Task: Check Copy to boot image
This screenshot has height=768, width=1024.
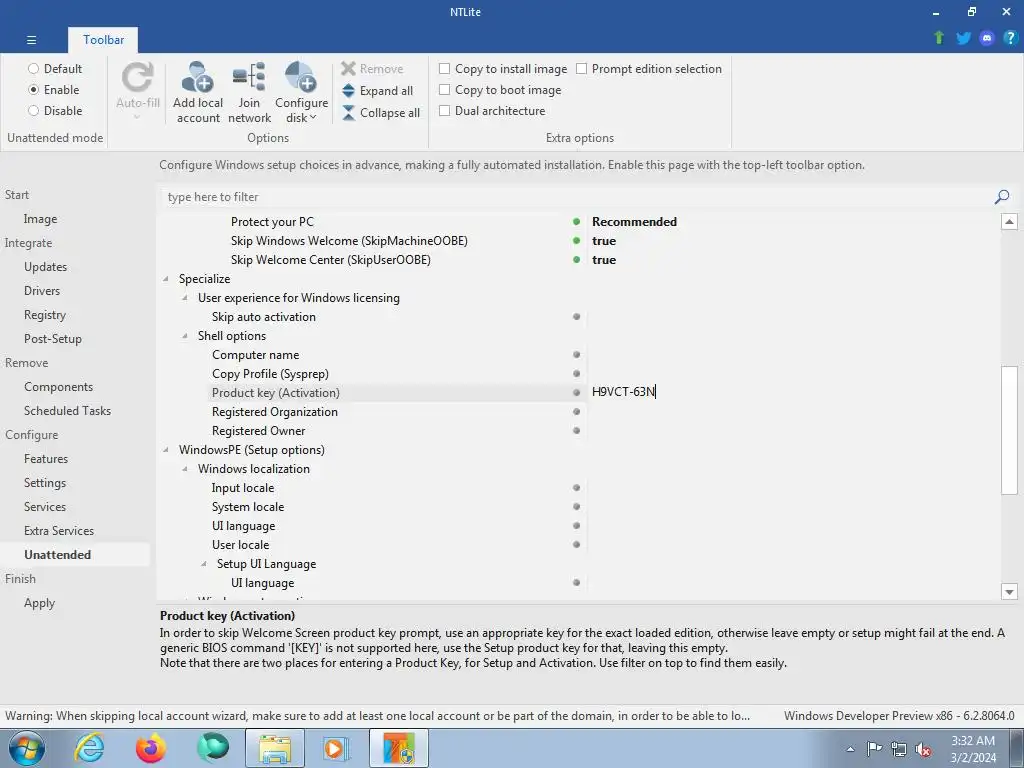Action: 445,89
